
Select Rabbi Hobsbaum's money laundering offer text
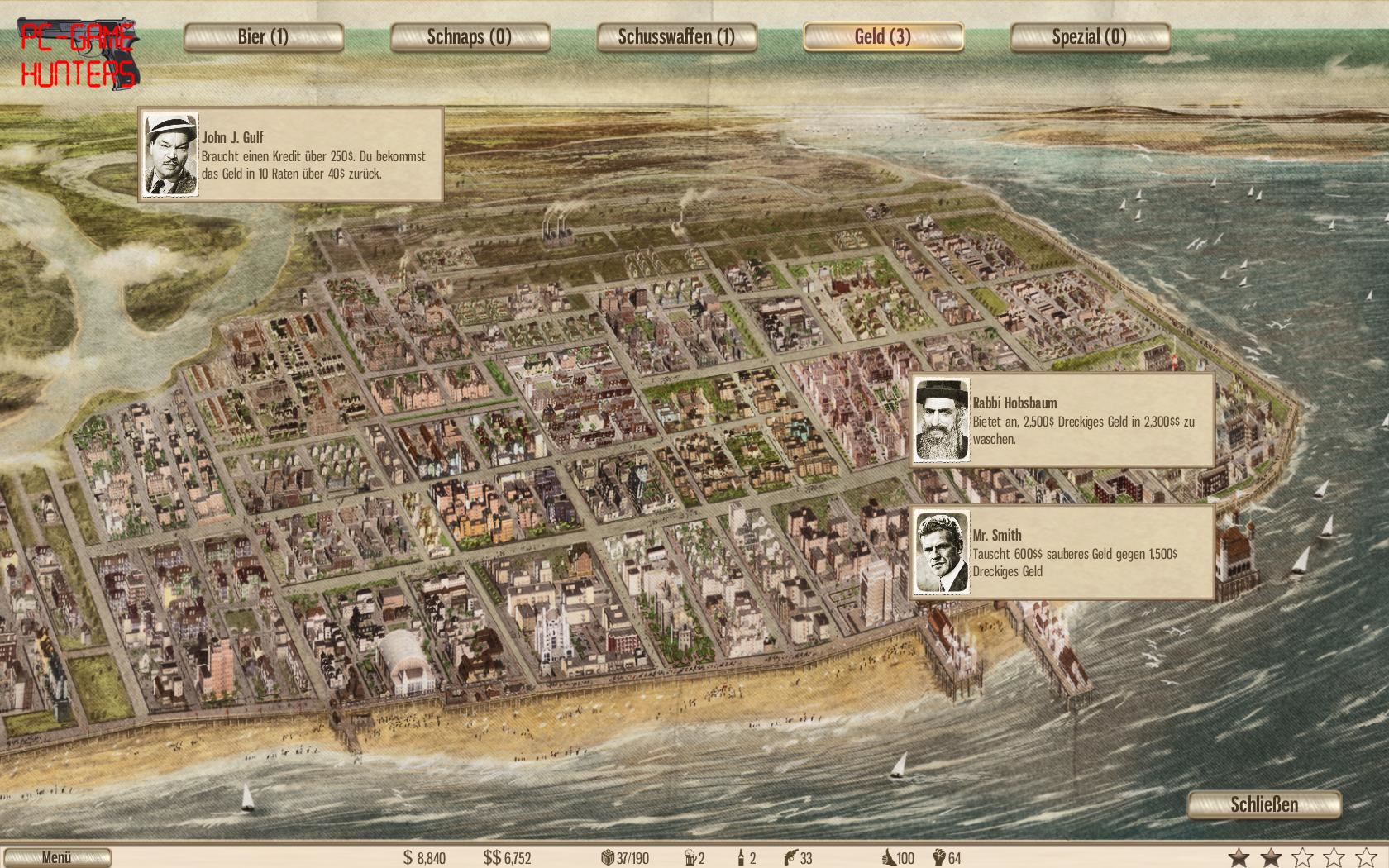[x=1084, y=430]
